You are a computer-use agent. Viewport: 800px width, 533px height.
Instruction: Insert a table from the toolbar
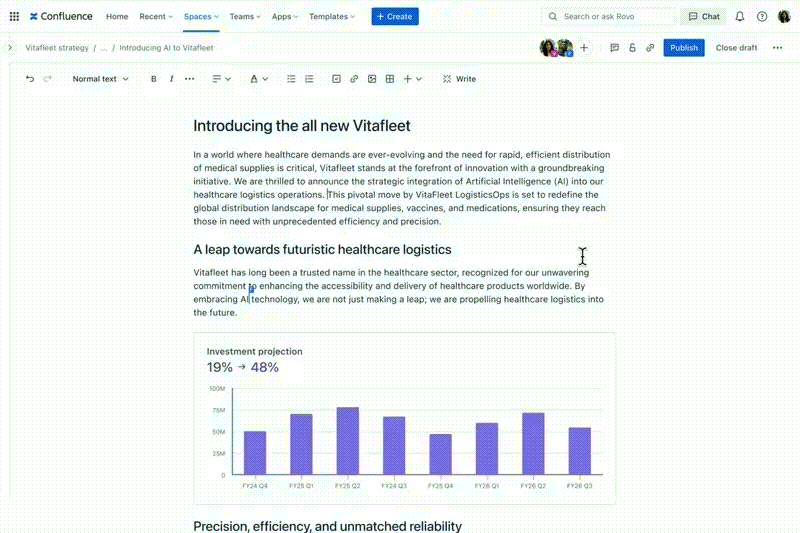390,79
